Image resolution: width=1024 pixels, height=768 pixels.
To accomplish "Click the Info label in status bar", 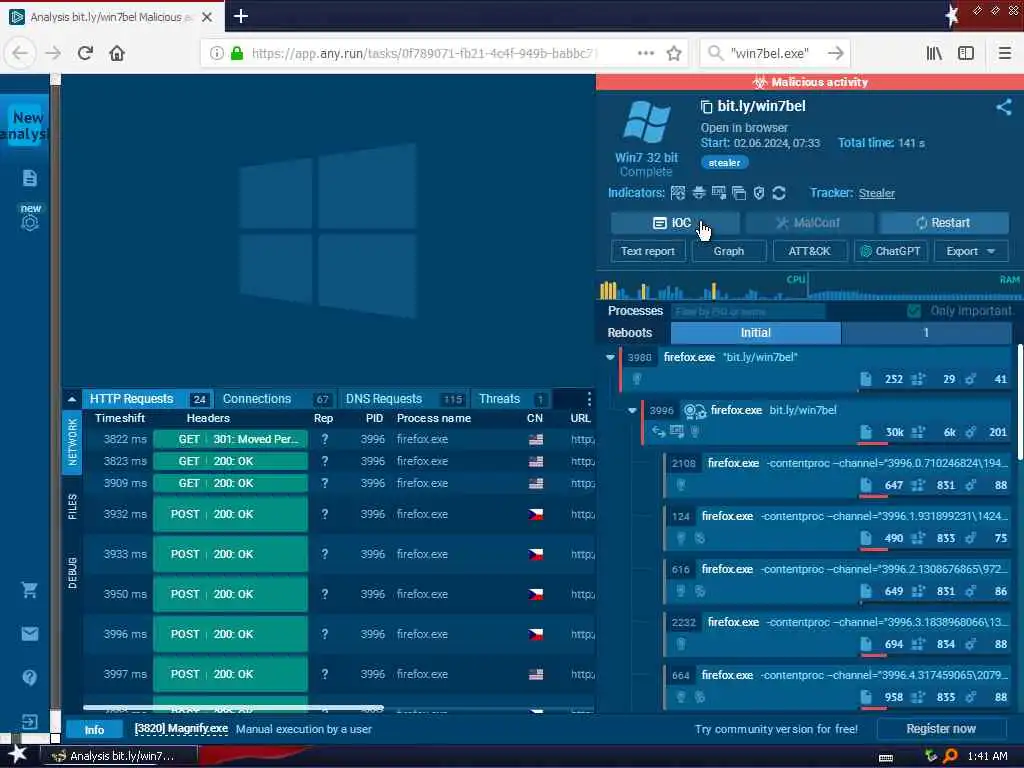I will [94, 729].
